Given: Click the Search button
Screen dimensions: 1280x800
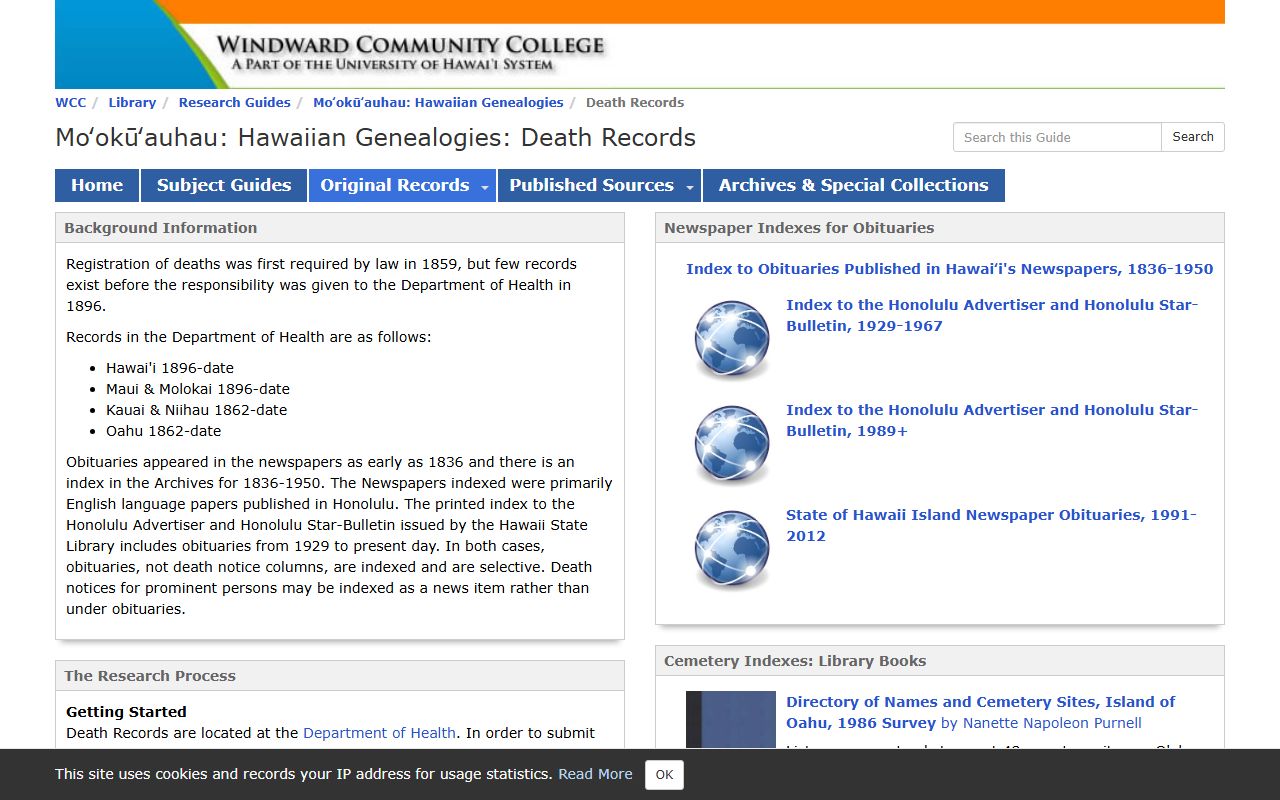Looking at the screenshot, I should point(1193,137).
